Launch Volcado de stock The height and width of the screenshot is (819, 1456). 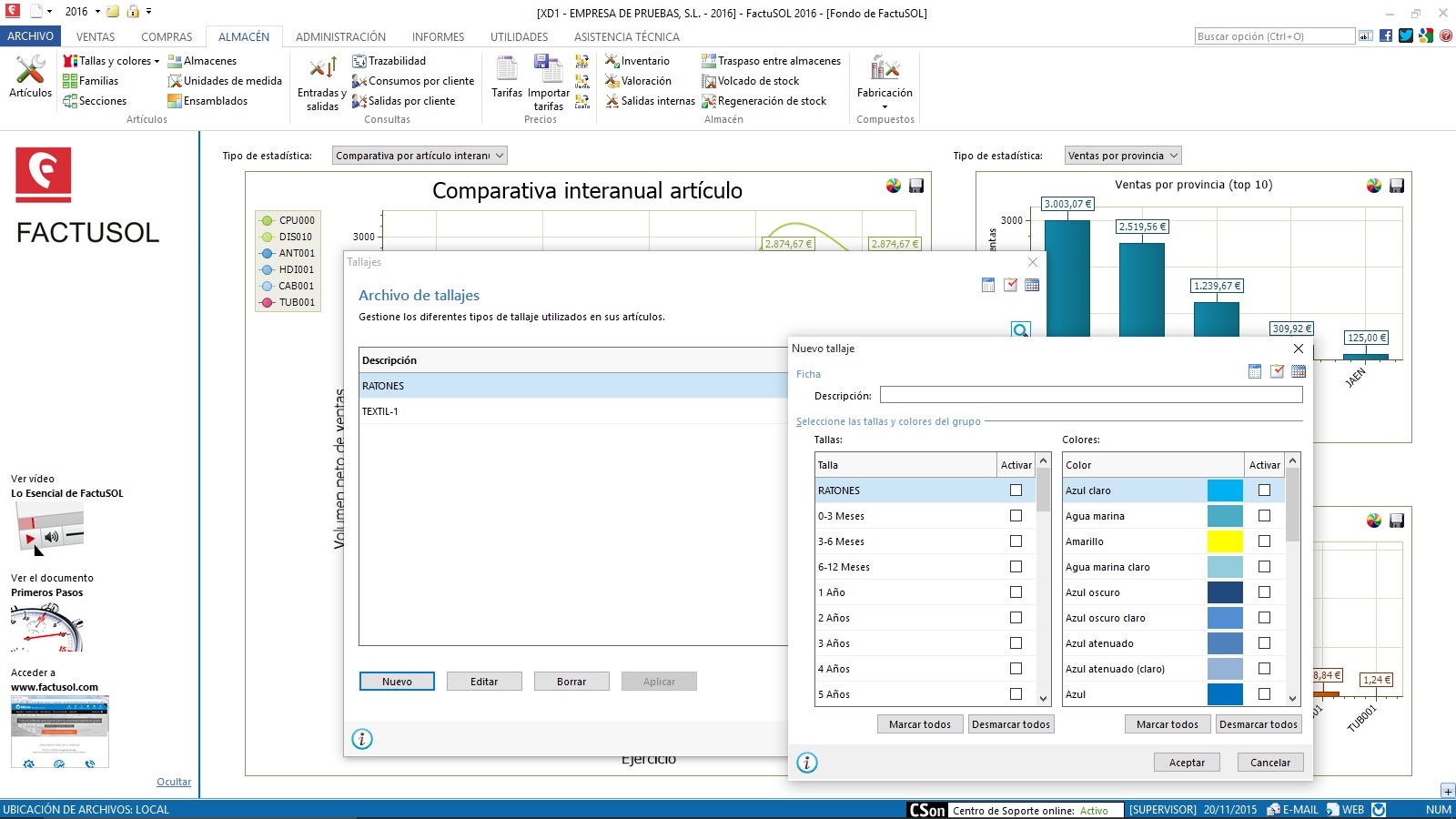(x=750, y=81)
